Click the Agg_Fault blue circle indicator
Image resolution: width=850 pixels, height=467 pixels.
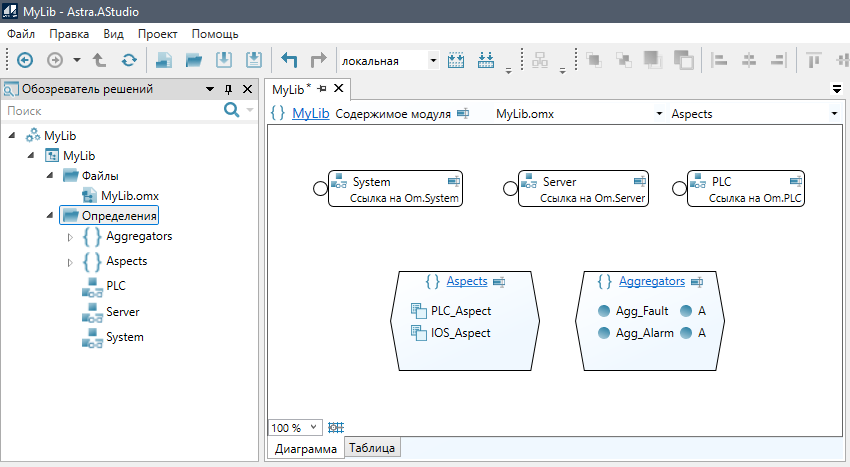click(603, 311)
